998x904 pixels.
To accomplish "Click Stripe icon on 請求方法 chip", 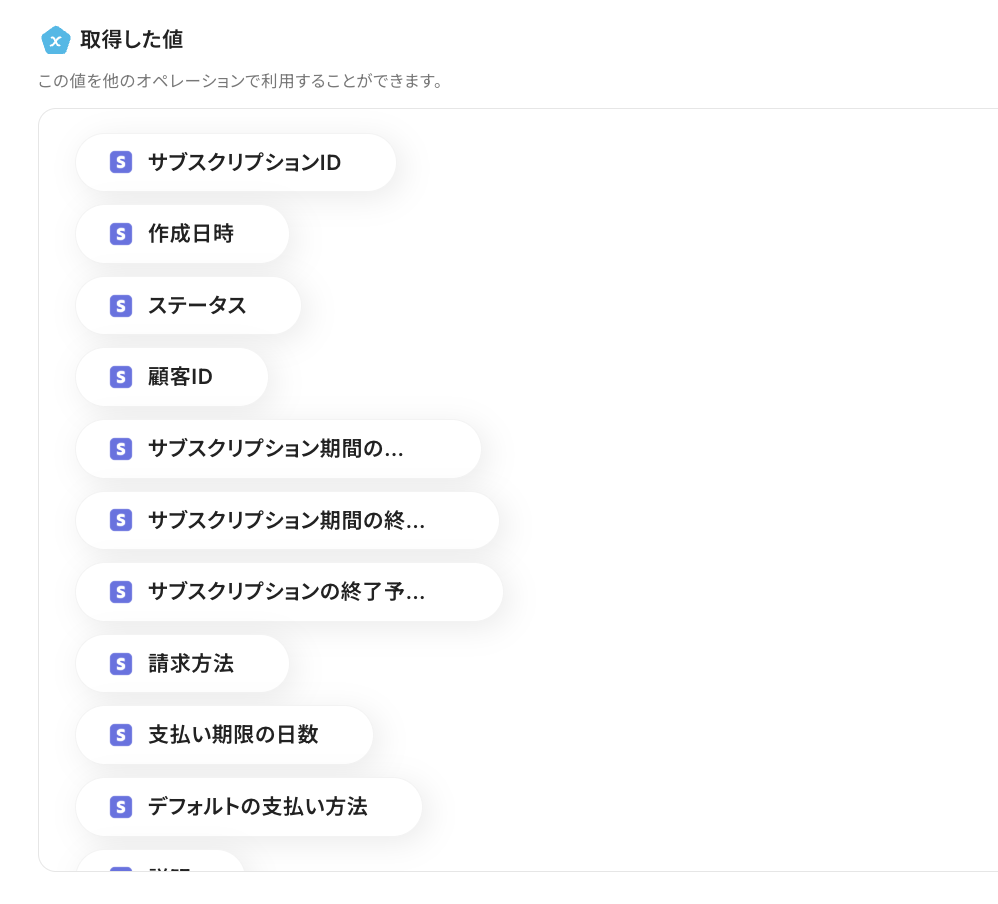I will 121,663.
